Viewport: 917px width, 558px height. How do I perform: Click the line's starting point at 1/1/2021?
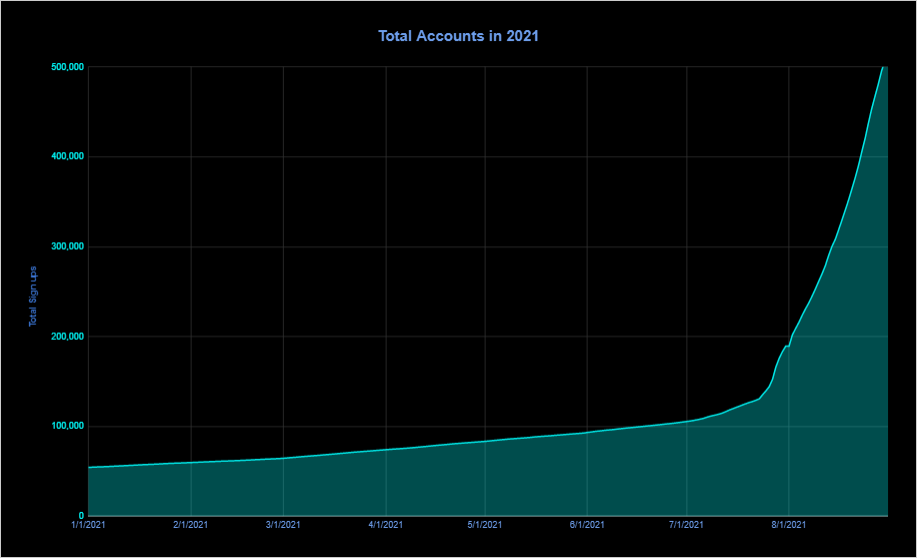(89, 467)
